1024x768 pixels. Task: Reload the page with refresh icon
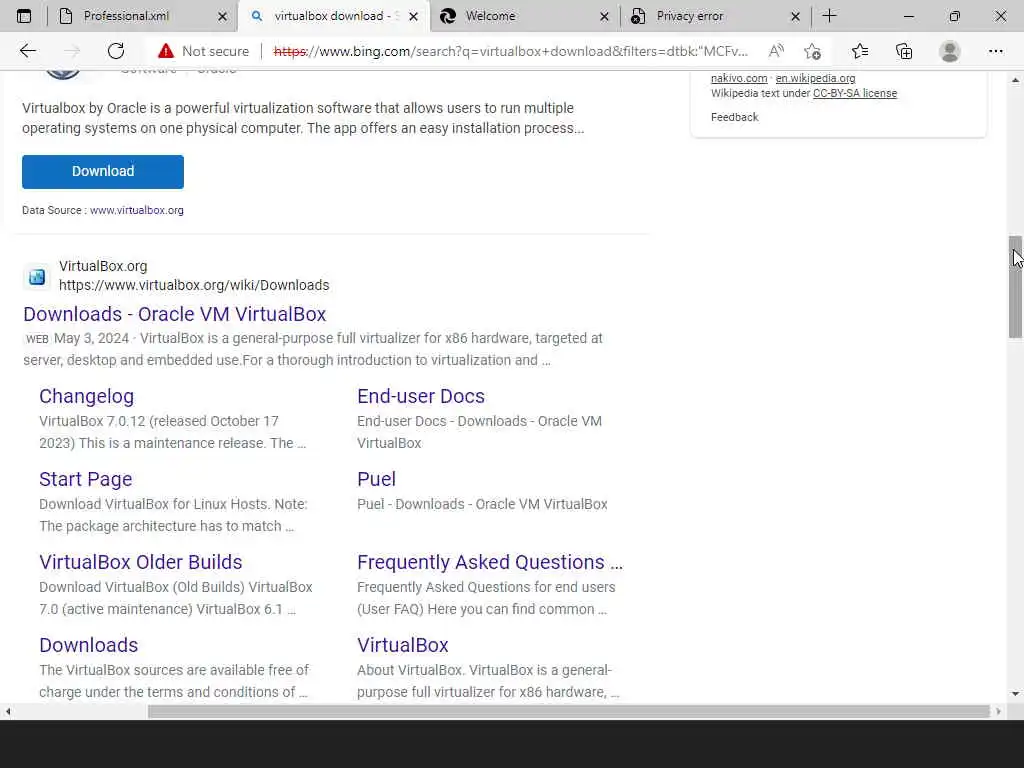(116, 51)
